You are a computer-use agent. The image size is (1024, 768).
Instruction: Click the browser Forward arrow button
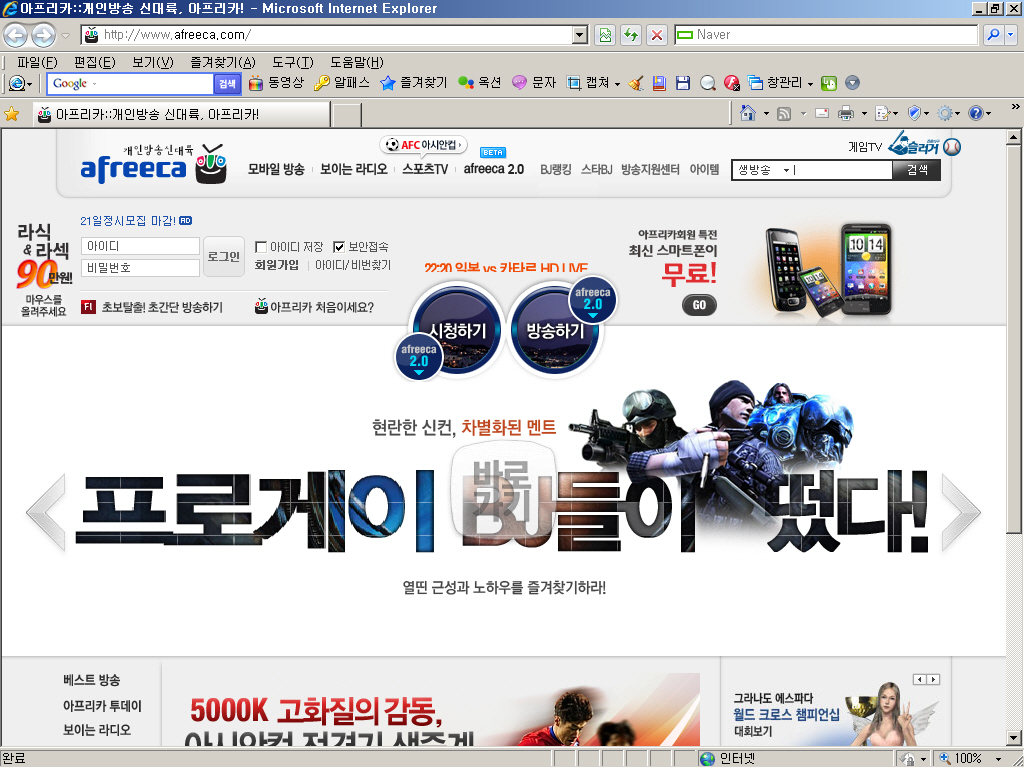(44, 35)
